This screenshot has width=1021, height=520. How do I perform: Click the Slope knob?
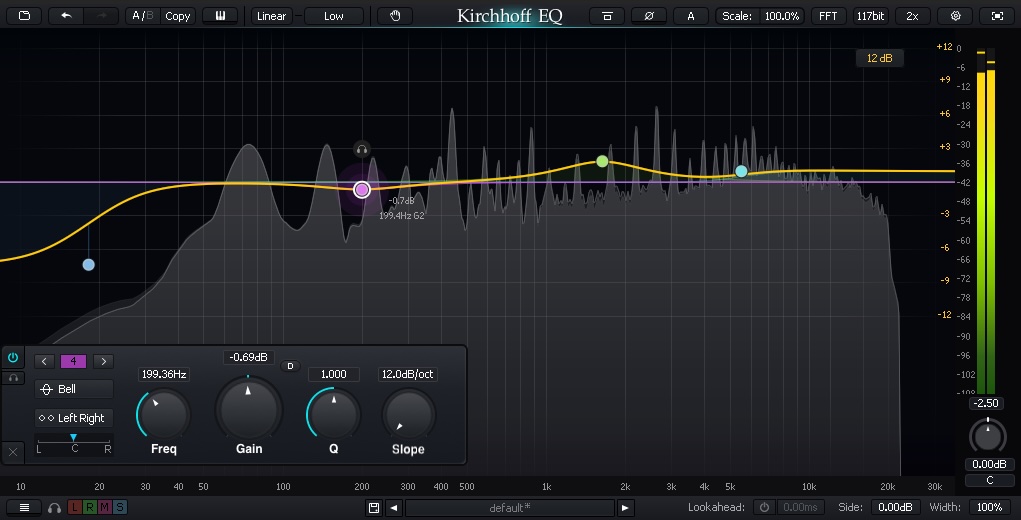tap(408, 414)
